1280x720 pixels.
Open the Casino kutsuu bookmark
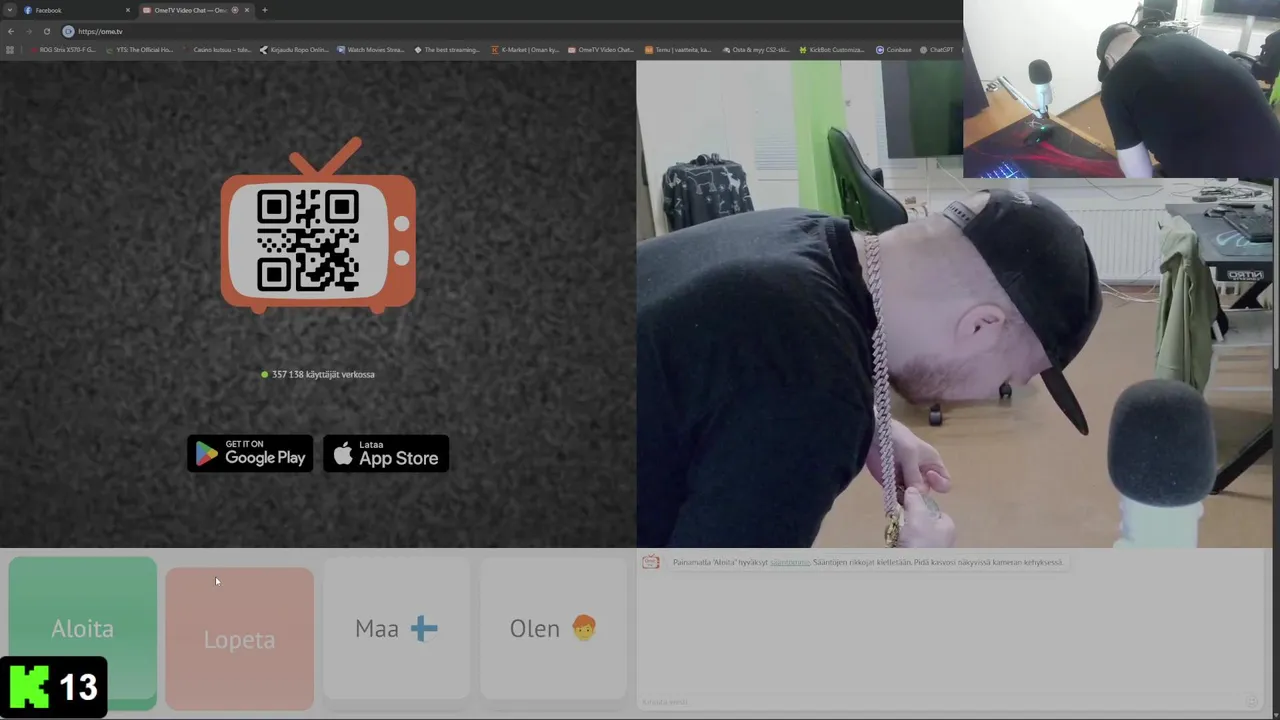(217, 50)
